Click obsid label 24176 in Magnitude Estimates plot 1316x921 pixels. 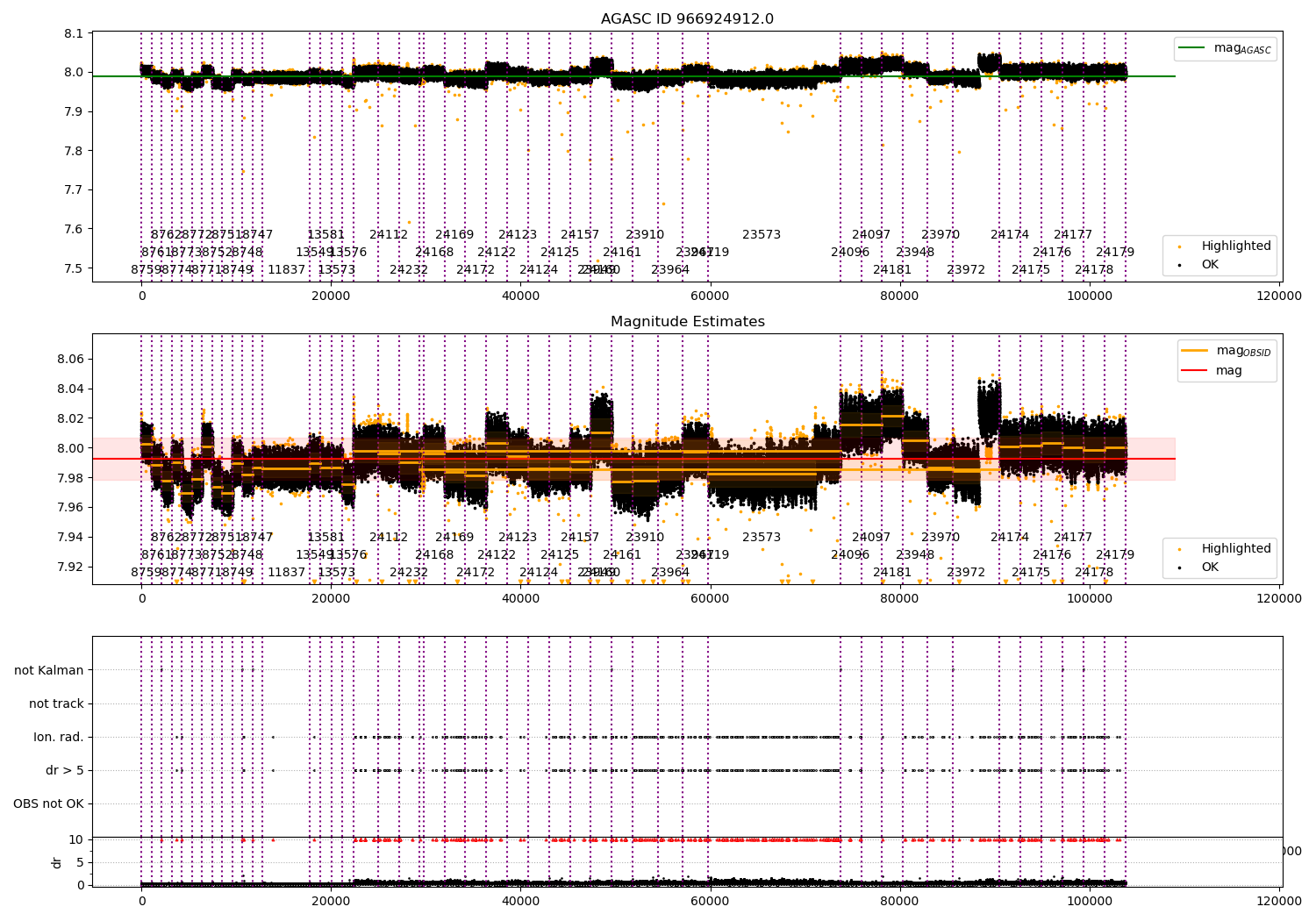tap(1052, 555)
